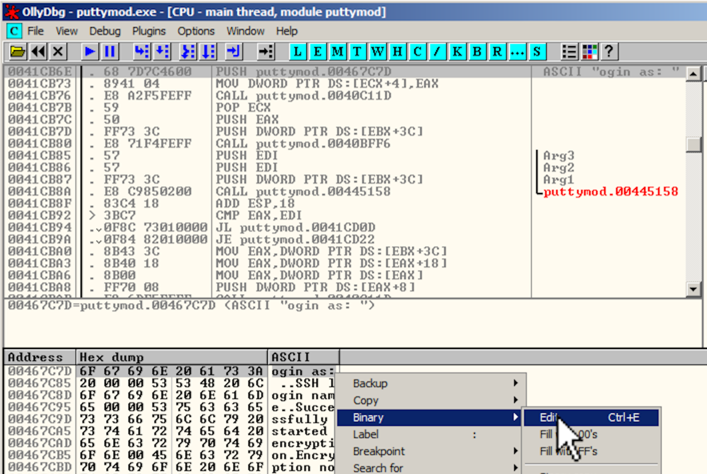707x474 pixels.
Task: Open the Debug menu
Action: [105, 31]
